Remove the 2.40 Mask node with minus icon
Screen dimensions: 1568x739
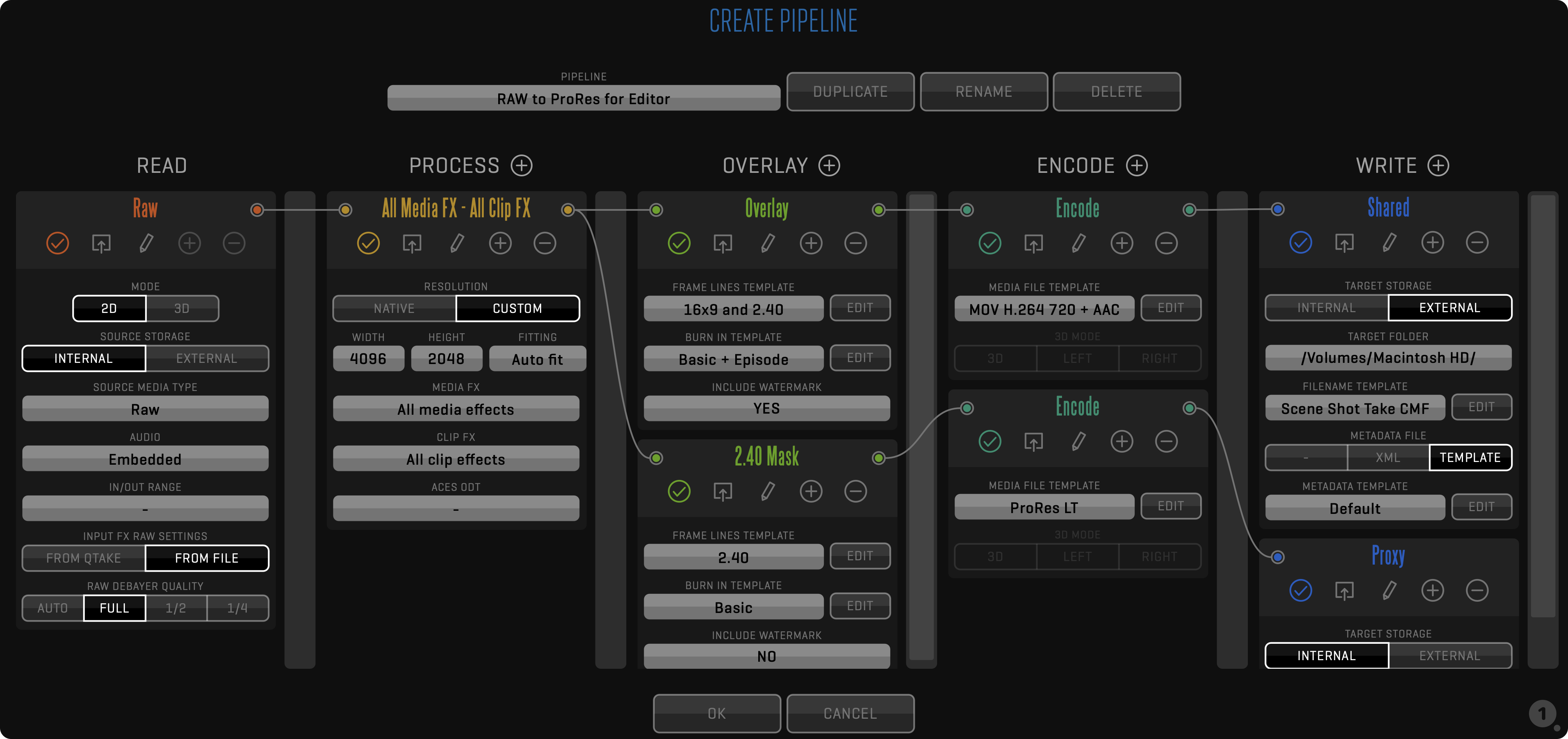click(x=855, y=492)
